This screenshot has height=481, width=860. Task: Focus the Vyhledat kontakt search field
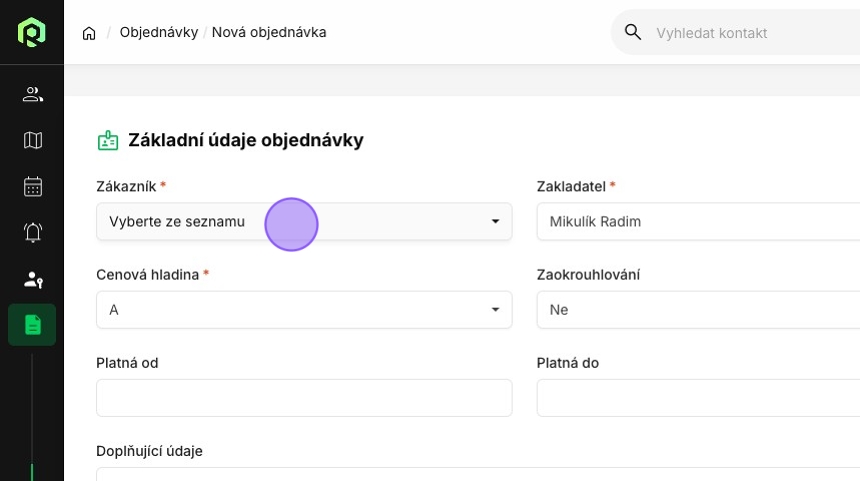757,33
